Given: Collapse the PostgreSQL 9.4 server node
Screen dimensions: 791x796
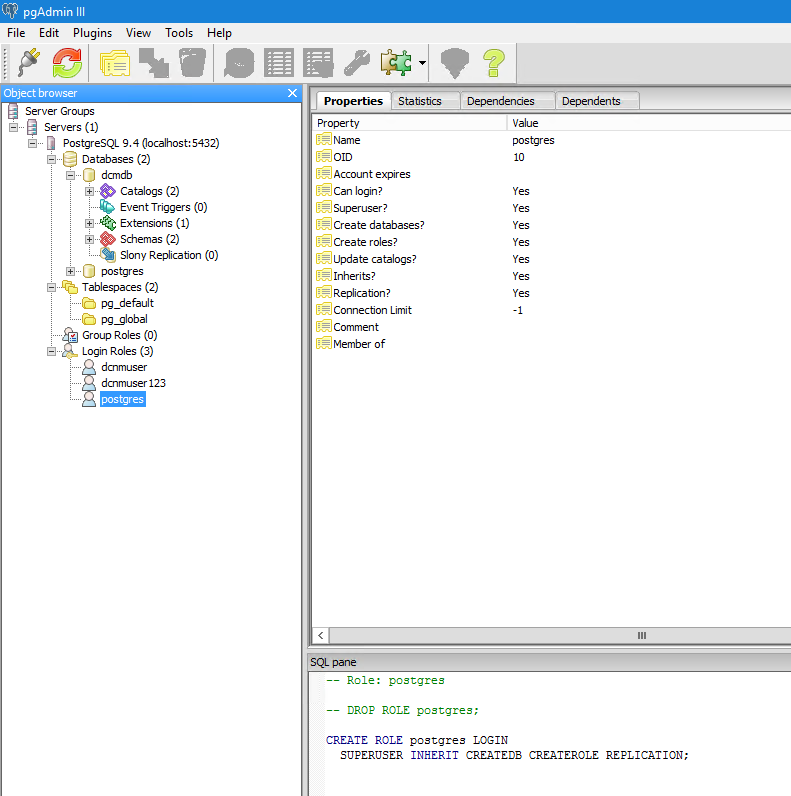Looking at the screenshot, I should point(32,143).
